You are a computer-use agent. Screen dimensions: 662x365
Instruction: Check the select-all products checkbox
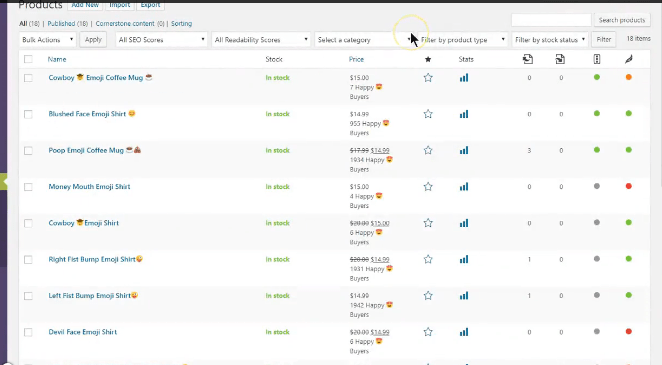pos(28,59)
